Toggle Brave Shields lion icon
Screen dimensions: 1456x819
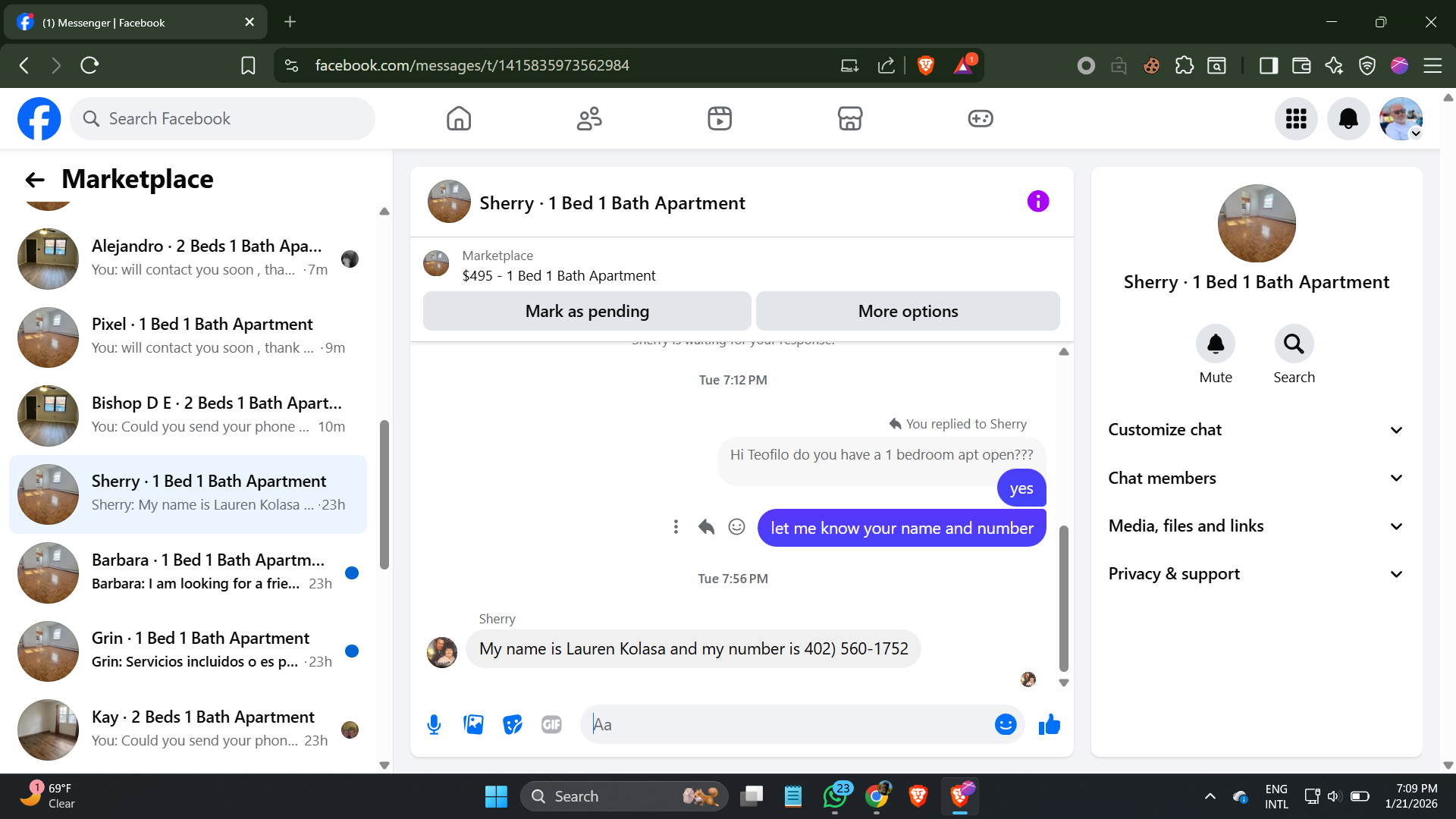click(925, 66)
